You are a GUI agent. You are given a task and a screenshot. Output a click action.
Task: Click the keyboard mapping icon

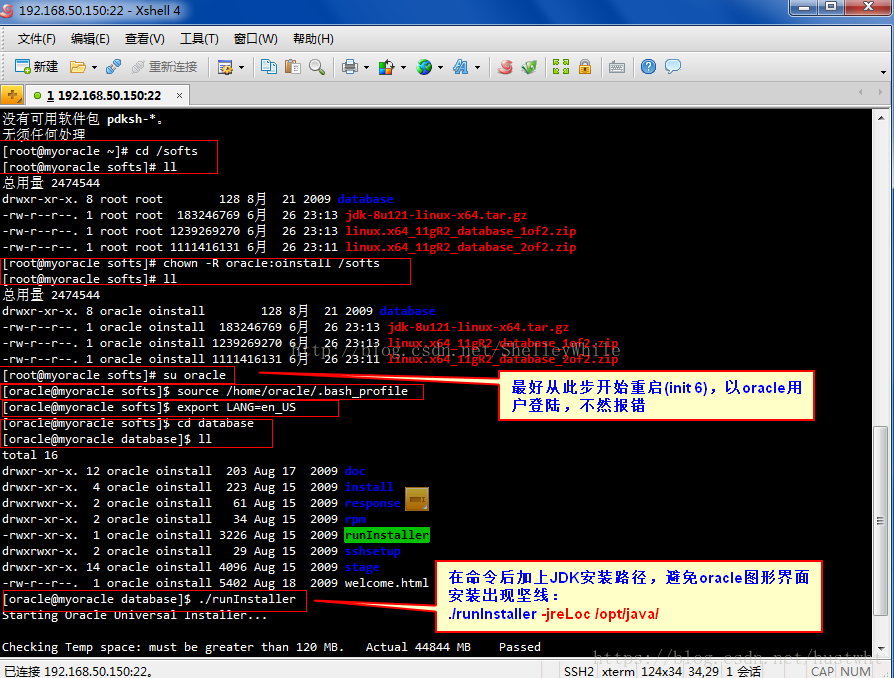pyautogui.click(x=617, y=67)
